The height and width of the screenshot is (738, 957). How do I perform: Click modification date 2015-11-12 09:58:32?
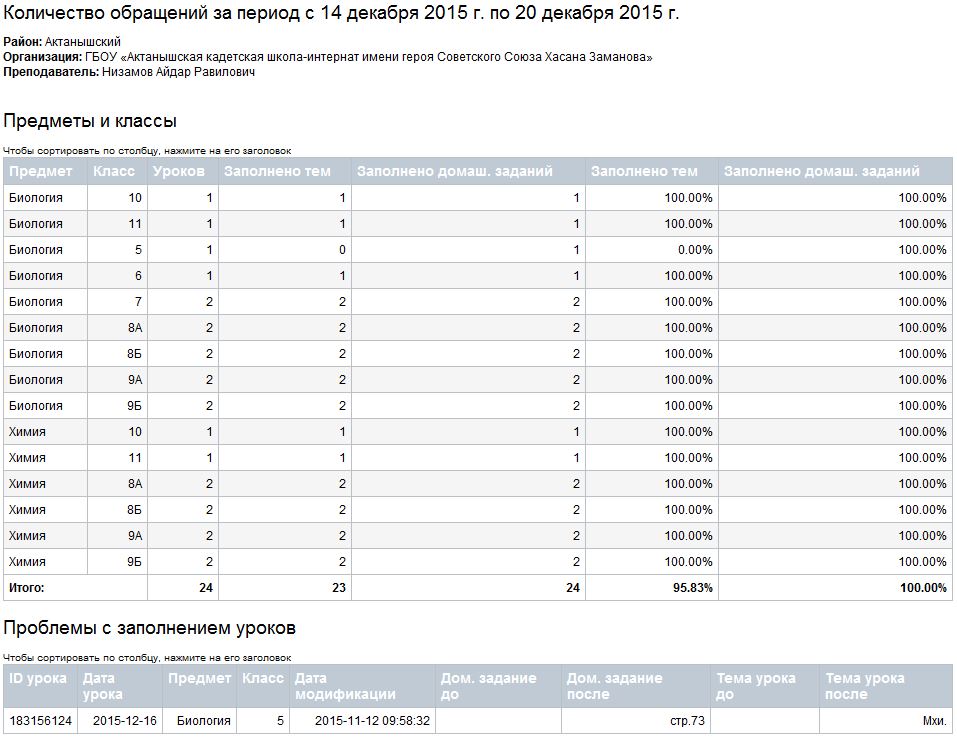coord(372,721)
